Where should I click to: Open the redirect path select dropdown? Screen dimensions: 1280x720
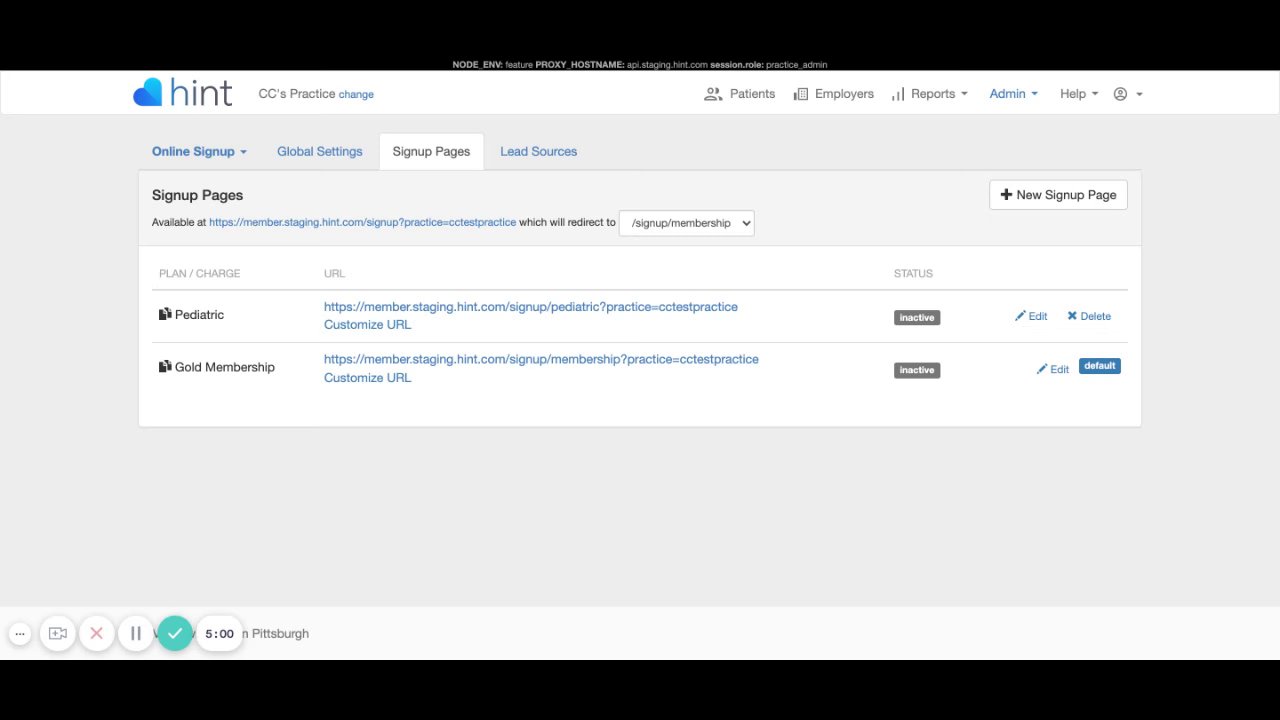[x=686, y=223]
